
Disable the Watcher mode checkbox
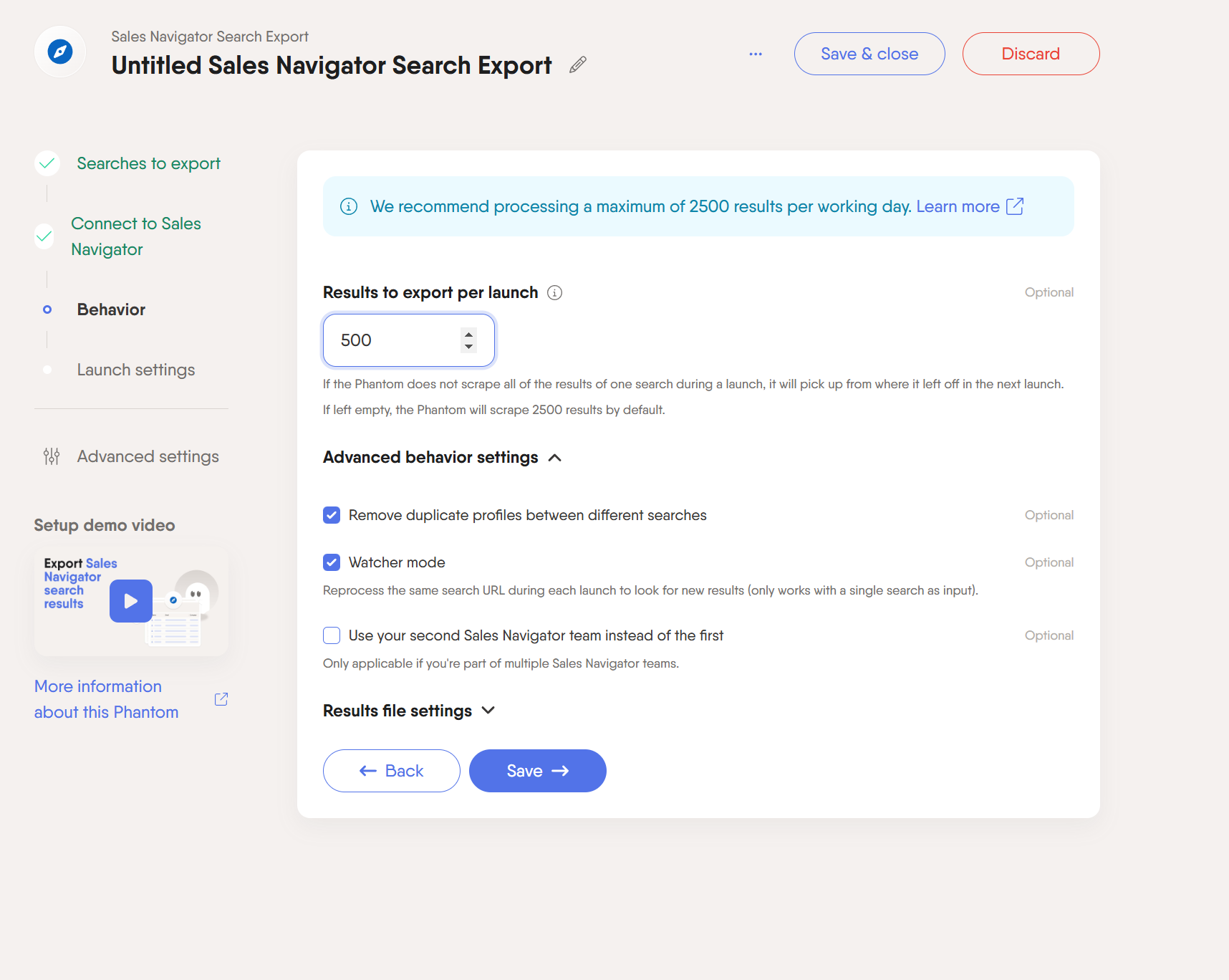(332, 562)
